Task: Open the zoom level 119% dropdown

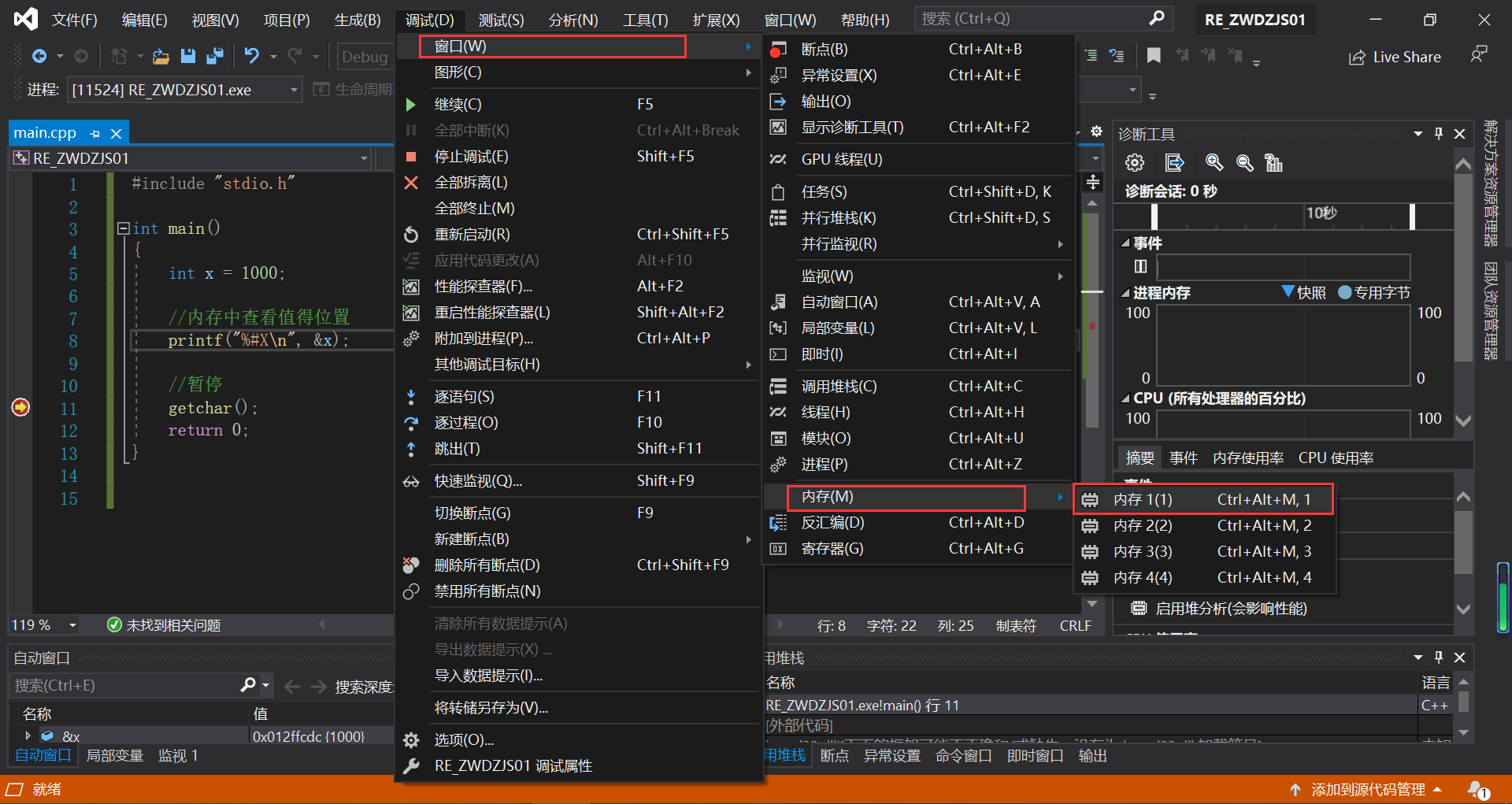Action: click(72, 625)
